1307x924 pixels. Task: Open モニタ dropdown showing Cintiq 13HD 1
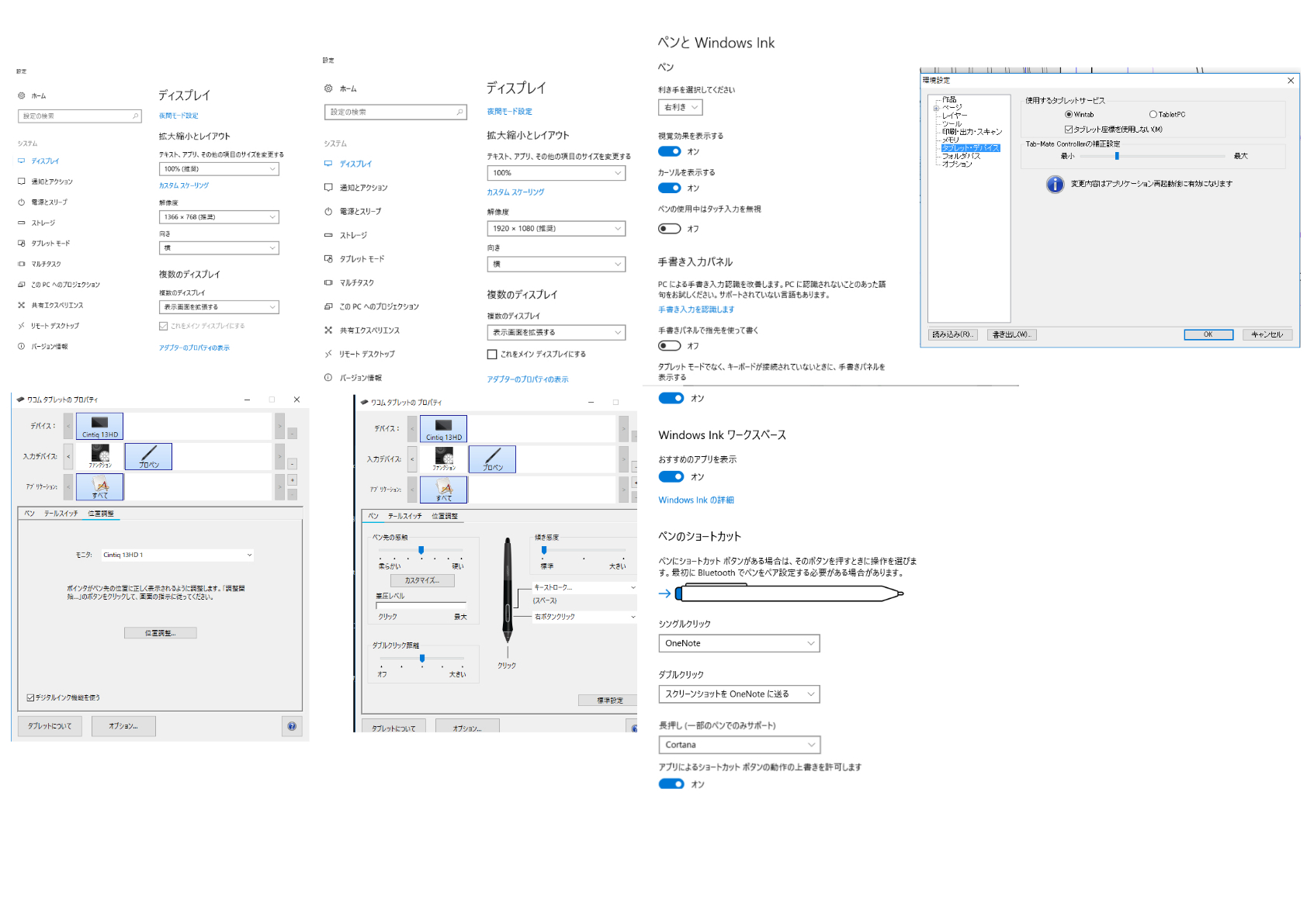point(178,555)
